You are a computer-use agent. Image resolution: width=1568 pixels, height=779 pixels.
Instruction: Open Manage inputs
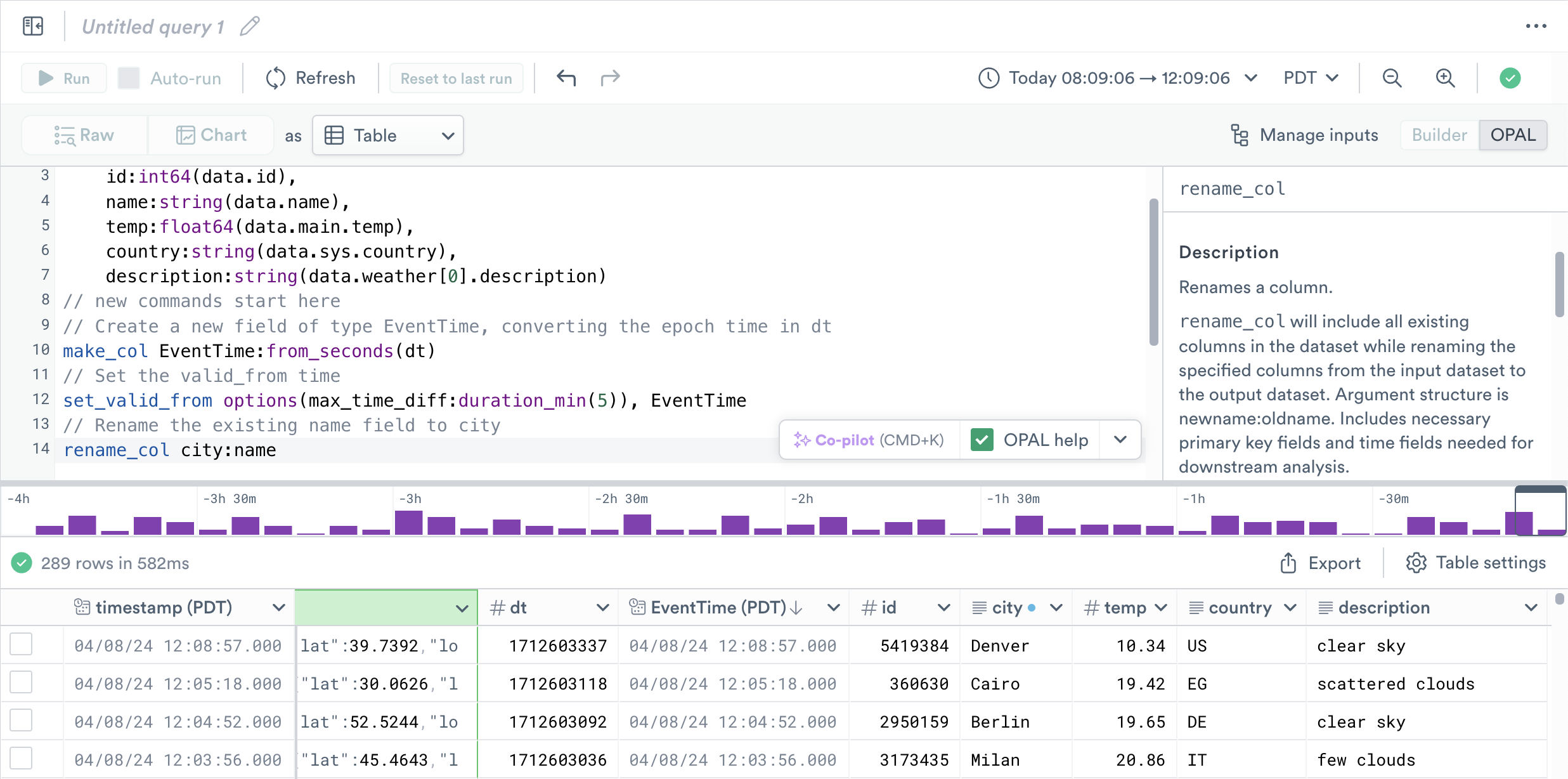point(1304,135)
